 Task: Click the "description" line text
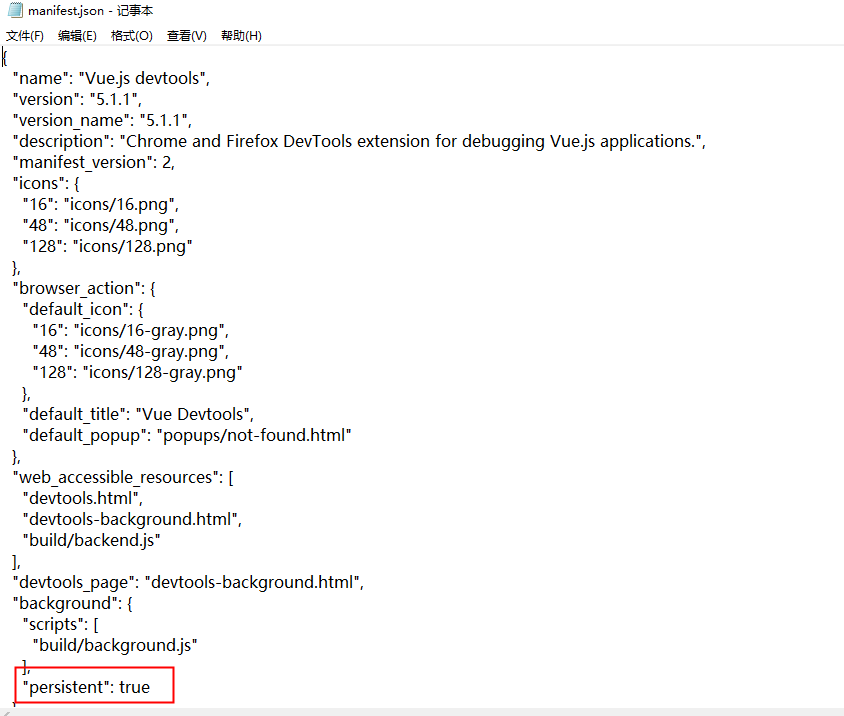pyautogui.click(x=359, y=142)
